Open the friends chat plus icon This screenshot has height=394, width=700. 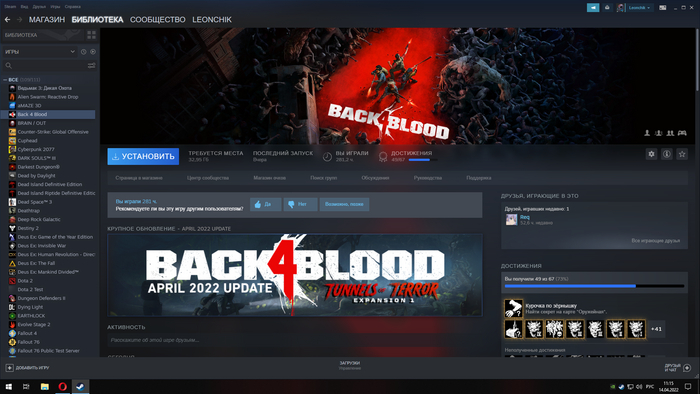[687, 368]
